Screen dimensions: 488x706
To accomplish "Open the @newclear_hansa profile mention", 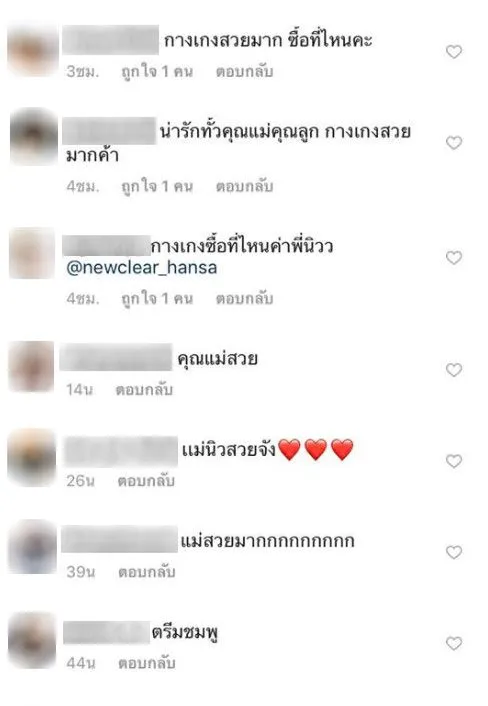I will pos(142,268).
